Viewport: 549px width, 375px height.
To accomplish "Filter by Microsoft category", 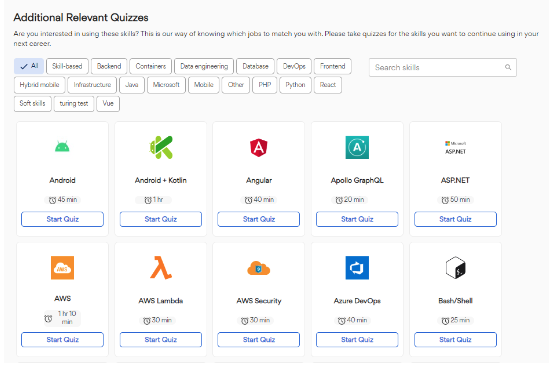I will [x=166, y=85].
